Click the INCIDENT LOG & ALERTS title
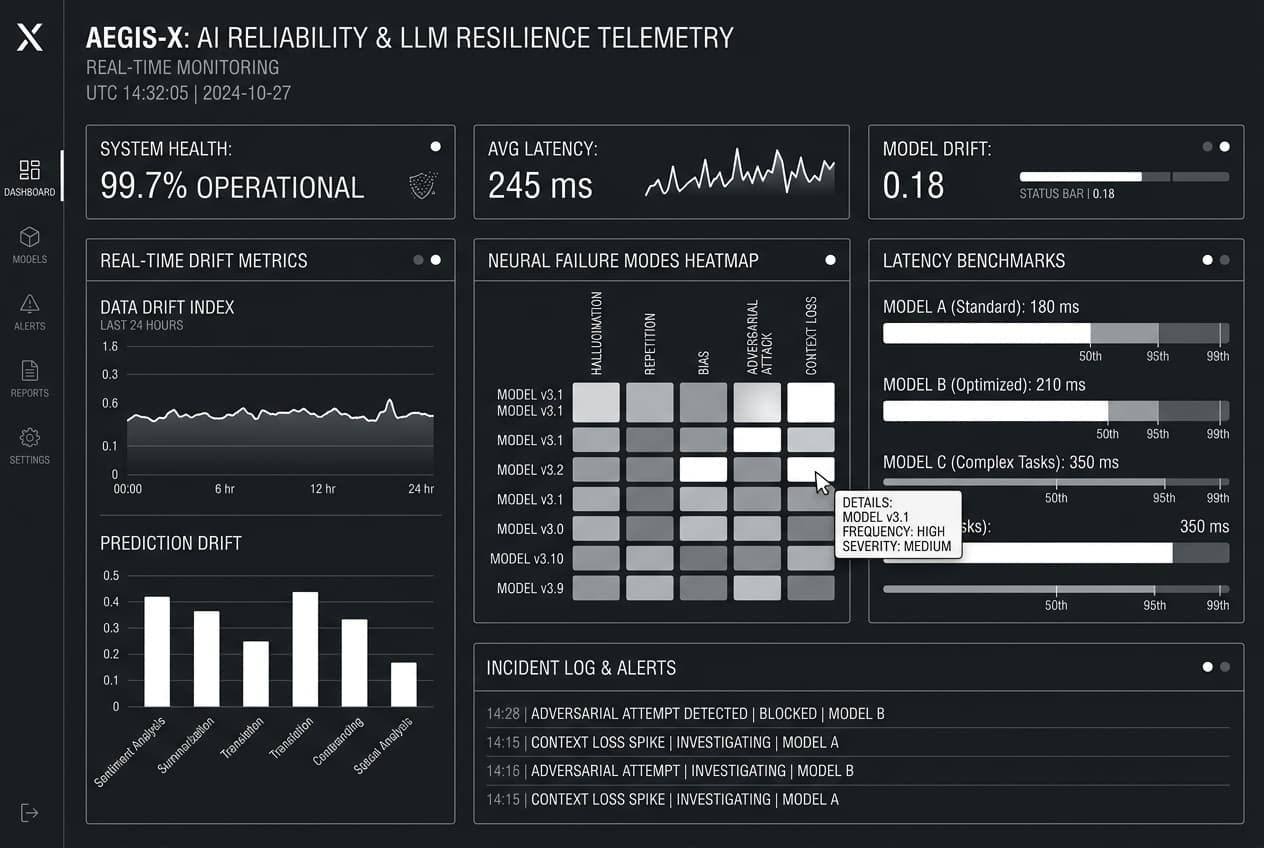The height and width of the screenshot is (848, 1264). click(581, 667)
